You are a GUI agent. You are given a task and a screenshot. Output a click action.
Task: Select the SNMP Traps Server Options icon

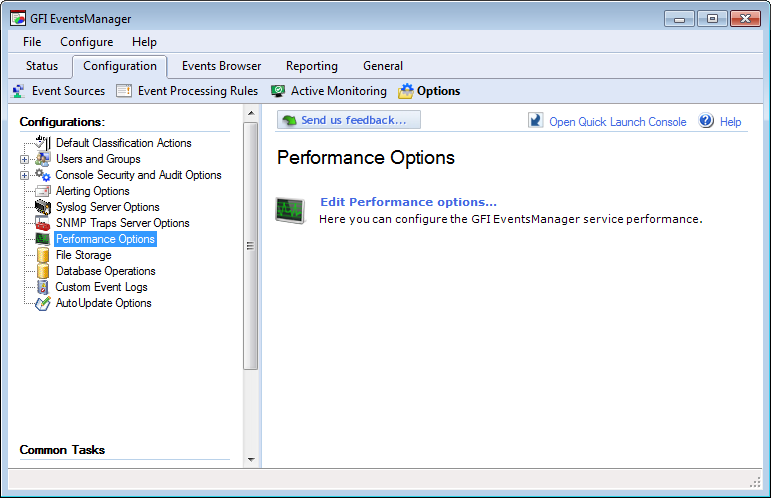(x=43, y=223)
